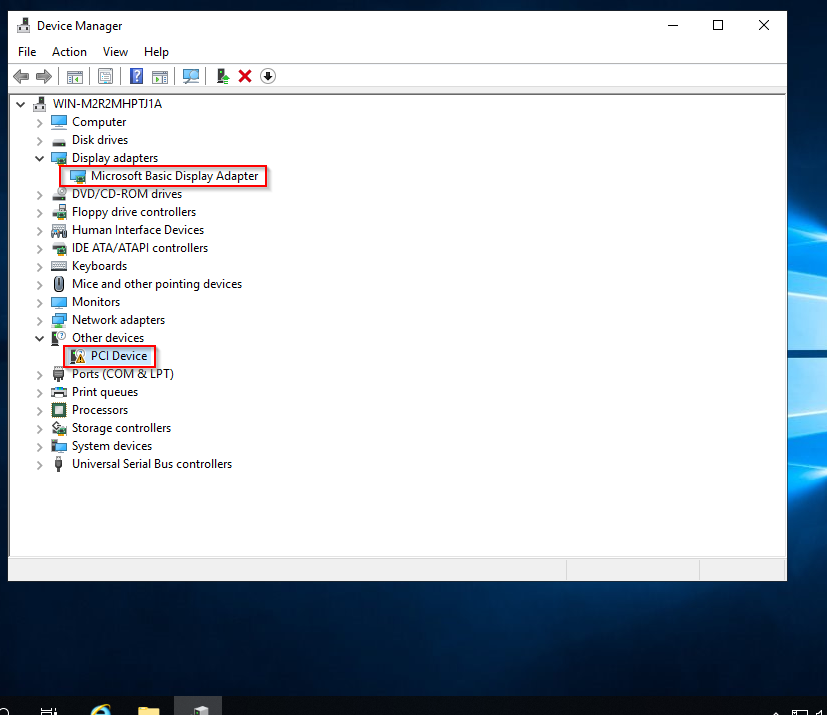Click the blue Help question mark icon

click(136, 76)
